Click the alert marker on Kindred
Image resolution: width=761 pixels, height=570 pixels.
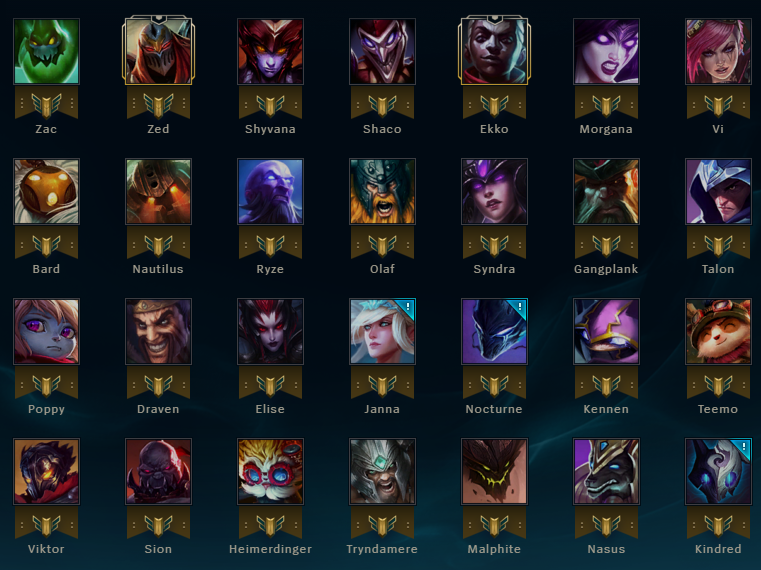click(744, 446)
